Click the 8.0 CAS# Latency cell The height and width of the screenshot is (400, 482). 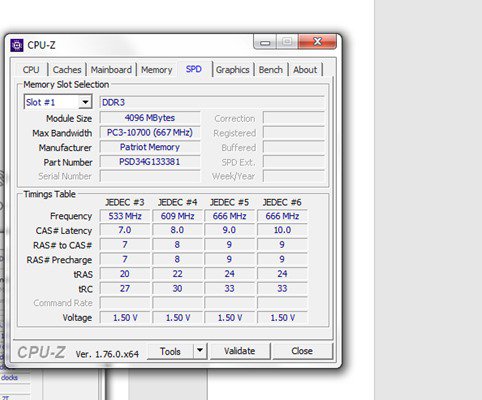click(x=178, y=230)
